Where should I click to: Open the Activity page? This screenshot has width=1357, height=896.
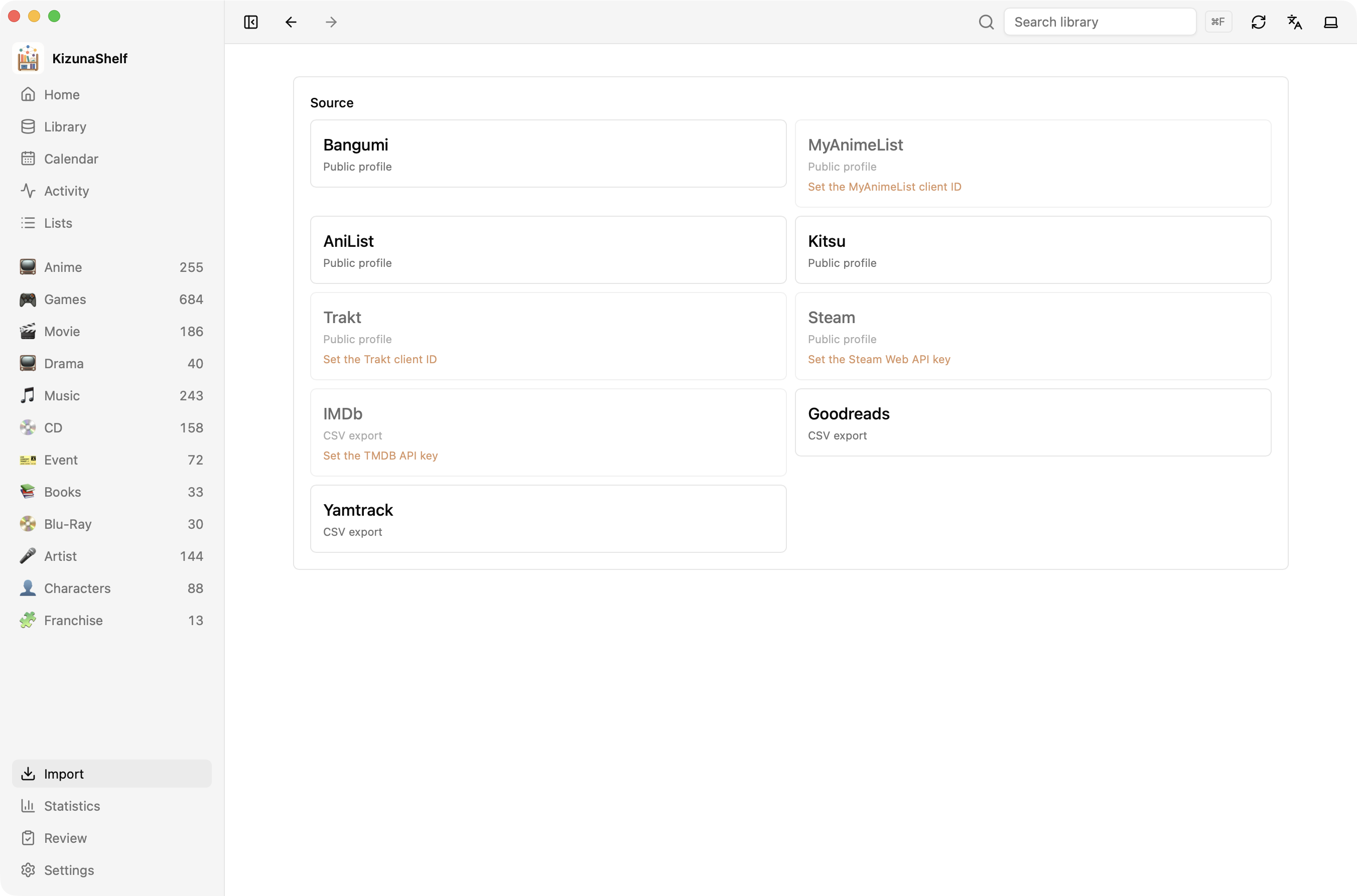(x=112, y=190)
